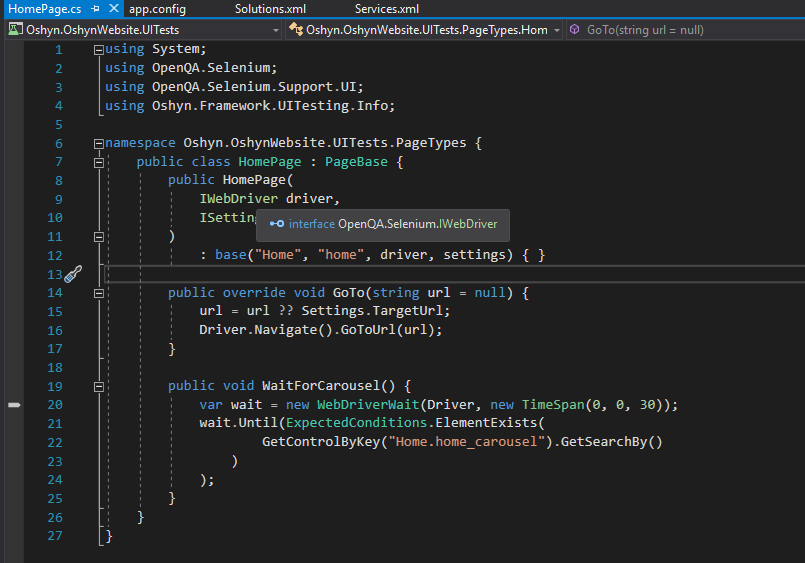Collapse the GoTo method outline on line 14
Screen dimensions: 805x563
[x=97, y=293]
